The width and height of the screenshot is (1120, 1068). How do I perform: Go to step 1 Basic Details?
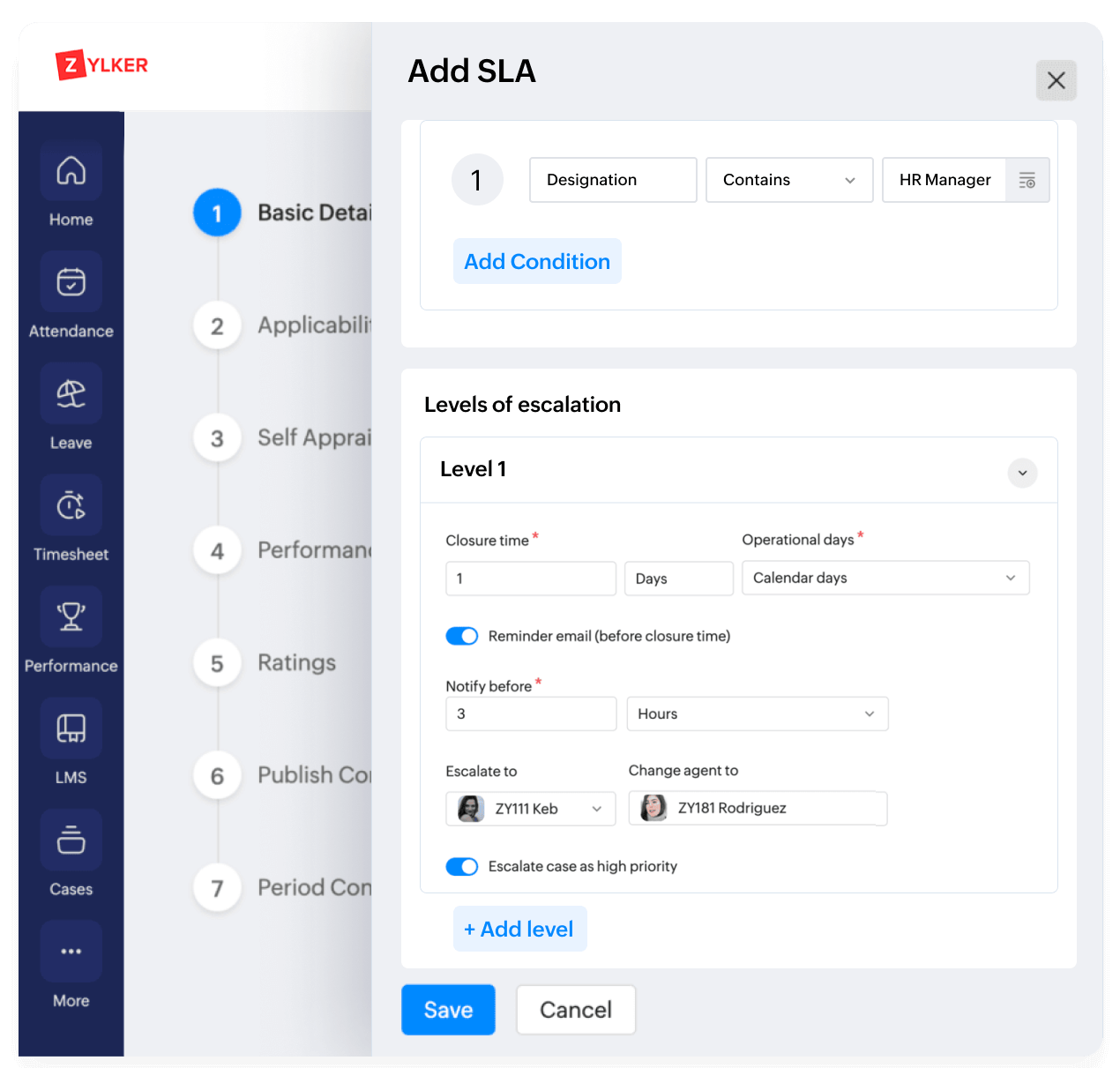pyautogui.click(x=217, y=213)
